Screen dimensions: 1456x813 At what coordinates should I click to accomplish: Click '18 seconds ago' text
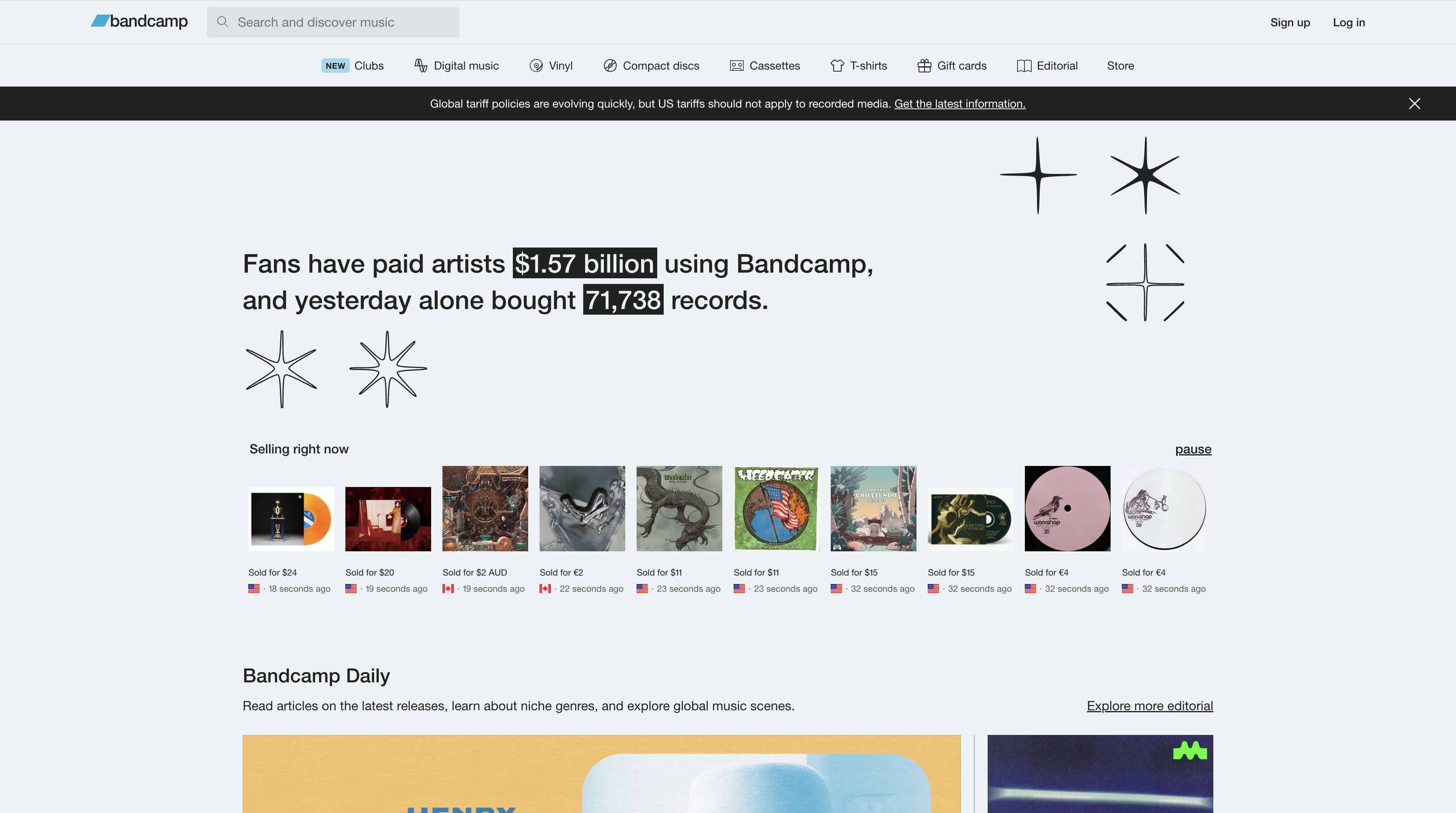point(299,589)
